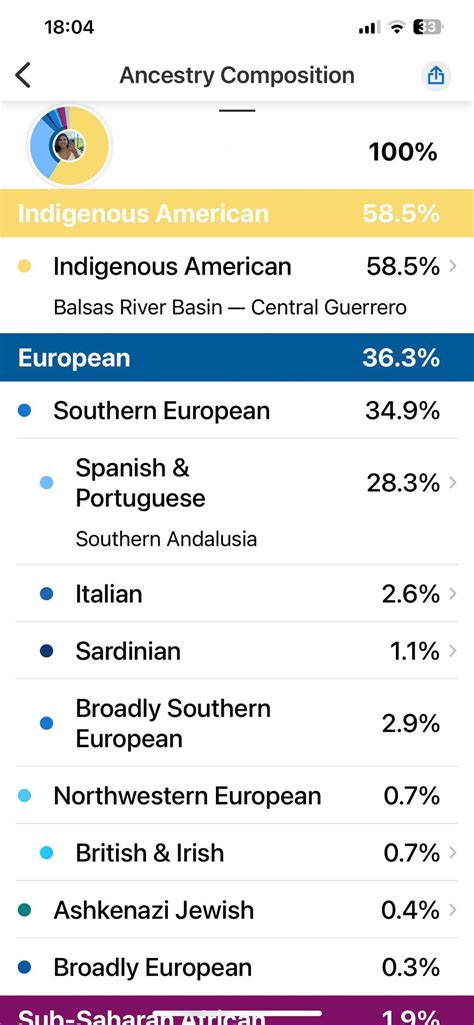
Task: Tap the Wi-Fi status icon
Action: (396, 27)
